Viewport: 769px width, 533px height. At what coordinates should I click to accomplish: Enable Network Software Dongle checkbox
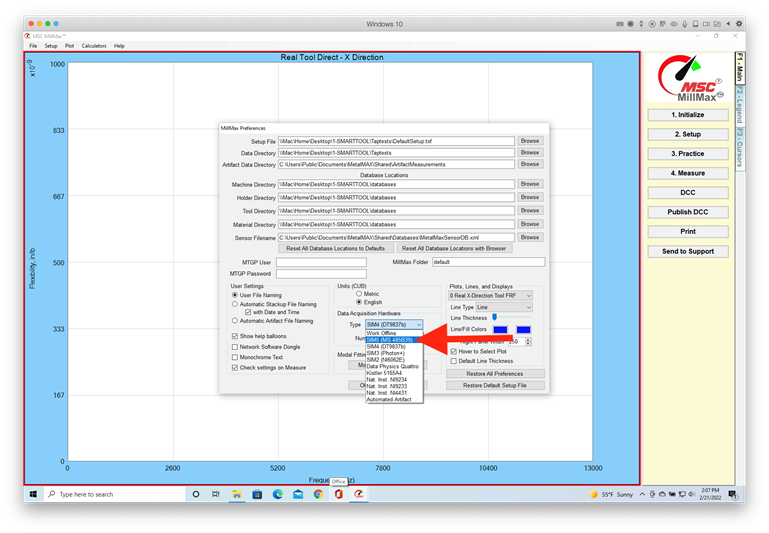tap(235, 347)
